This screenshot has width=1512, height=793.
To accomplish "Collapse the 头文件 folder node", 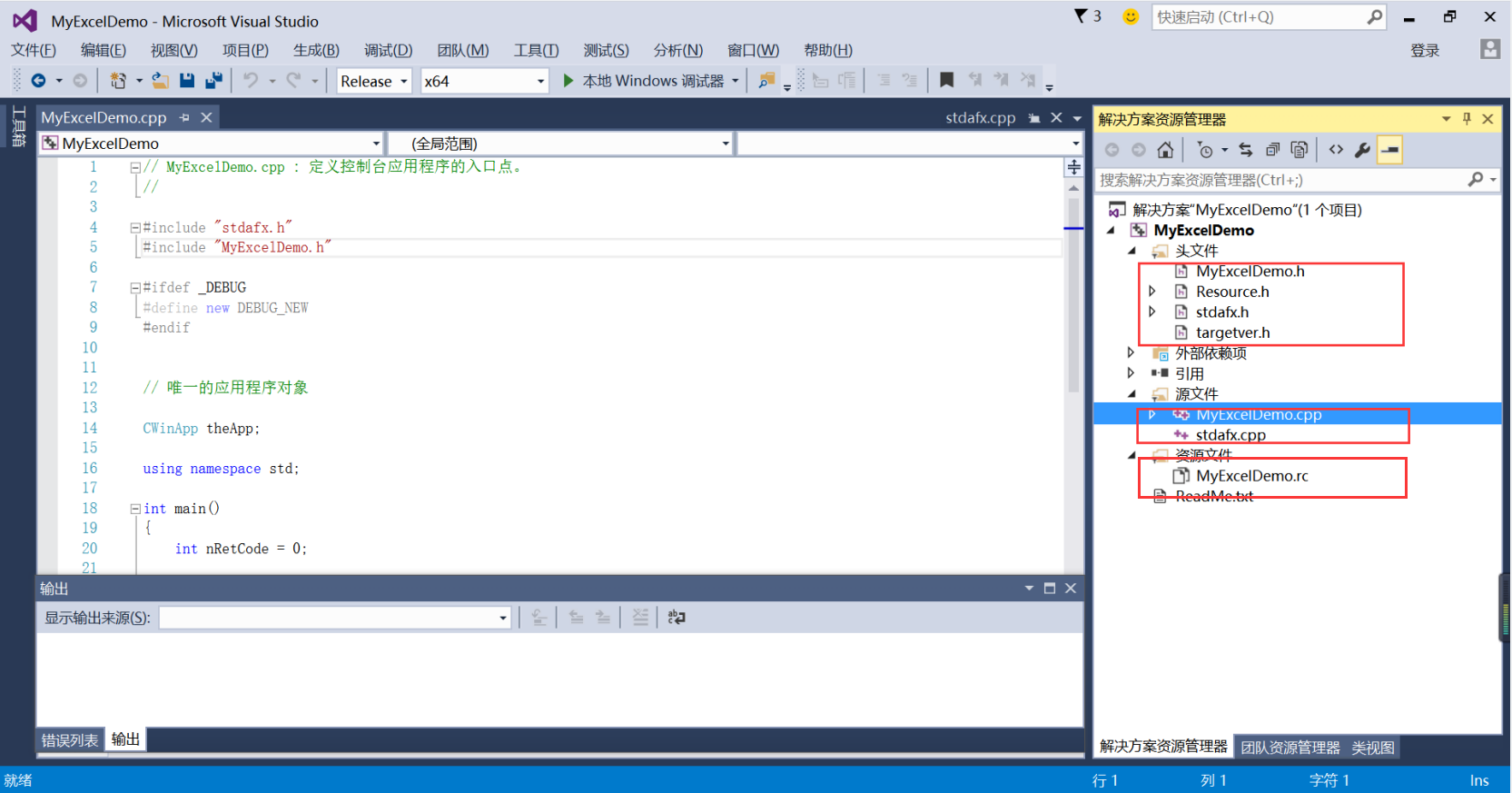I will coord(1132,251).
